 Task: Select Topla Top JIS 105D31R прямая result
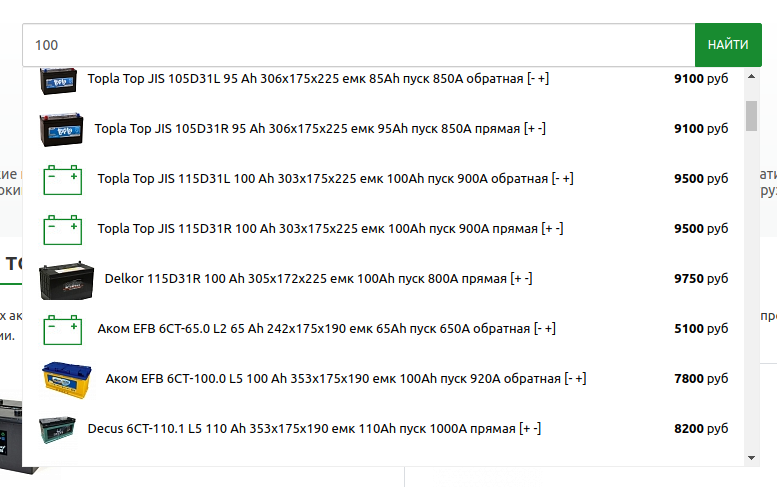point(320,129)
